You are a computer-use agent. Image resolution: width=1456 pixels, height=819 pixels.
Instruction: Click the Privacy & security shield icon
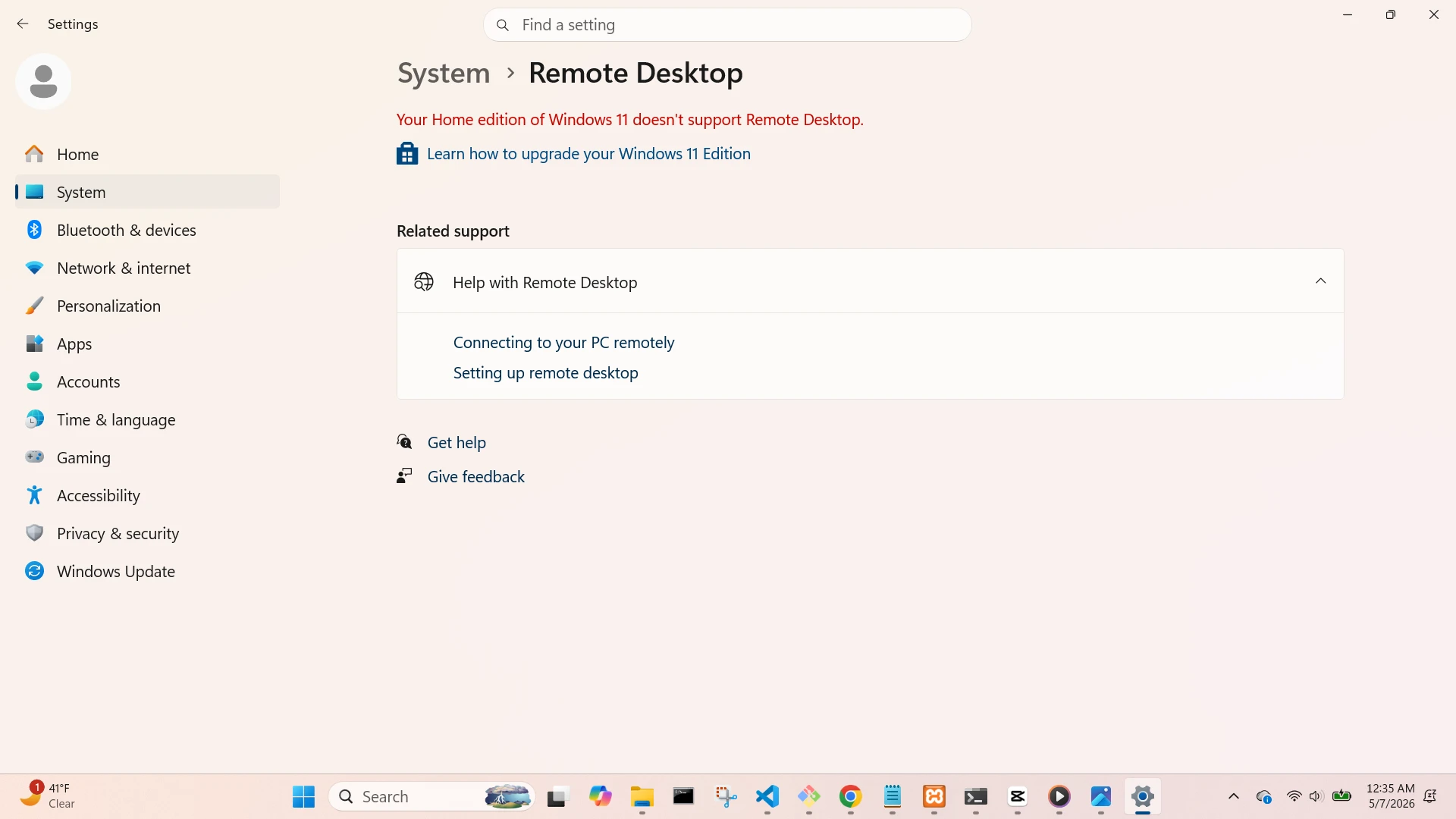34,533
